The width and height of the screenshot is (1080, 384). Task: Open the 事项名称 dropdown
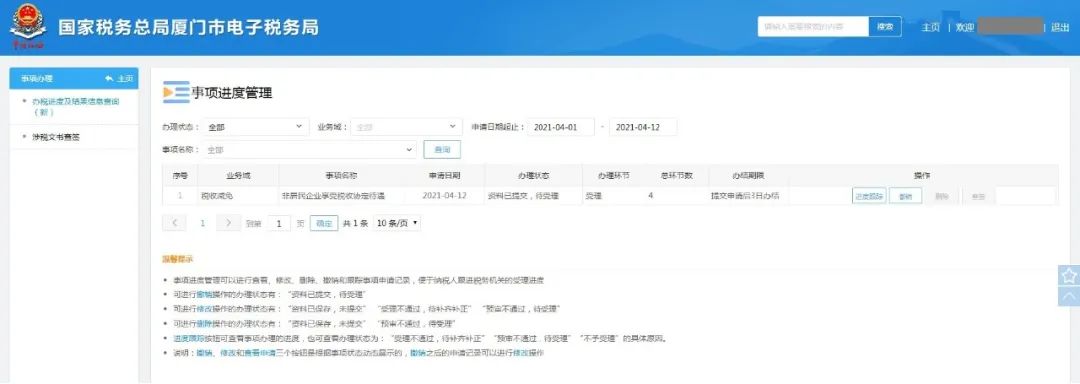(x=309, y=149)
